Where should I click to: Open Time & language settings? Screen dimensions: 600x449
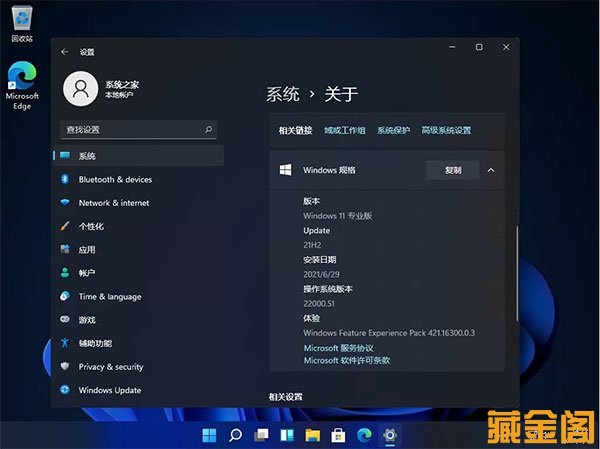point(110,297)
